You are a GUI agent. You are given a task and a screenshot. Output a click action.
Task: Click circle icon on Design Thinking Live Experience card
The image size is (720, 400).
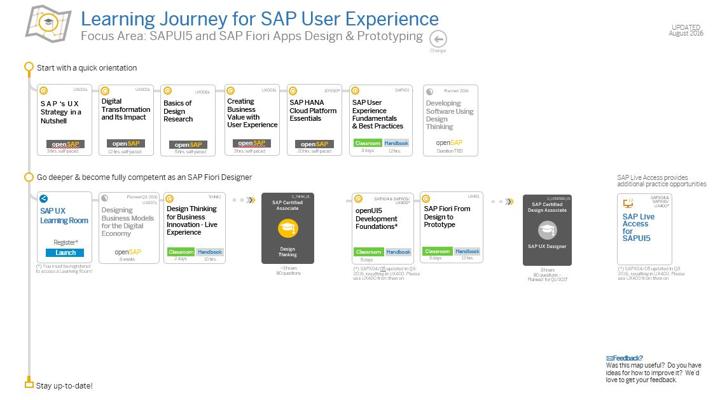[170, 198]
